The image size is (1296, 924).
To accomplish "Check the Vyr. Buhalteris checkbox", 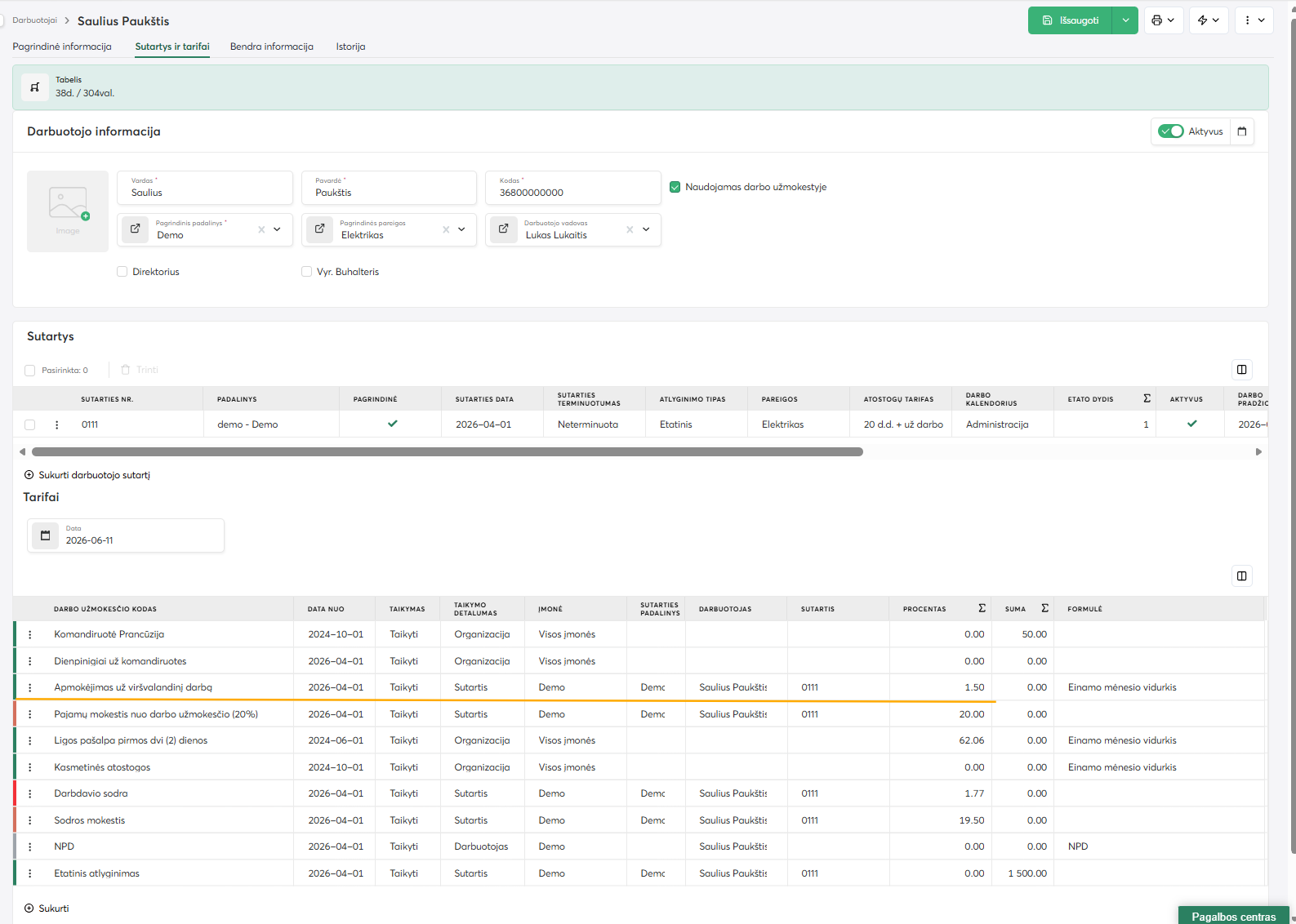I will click(x=307, y=272).
